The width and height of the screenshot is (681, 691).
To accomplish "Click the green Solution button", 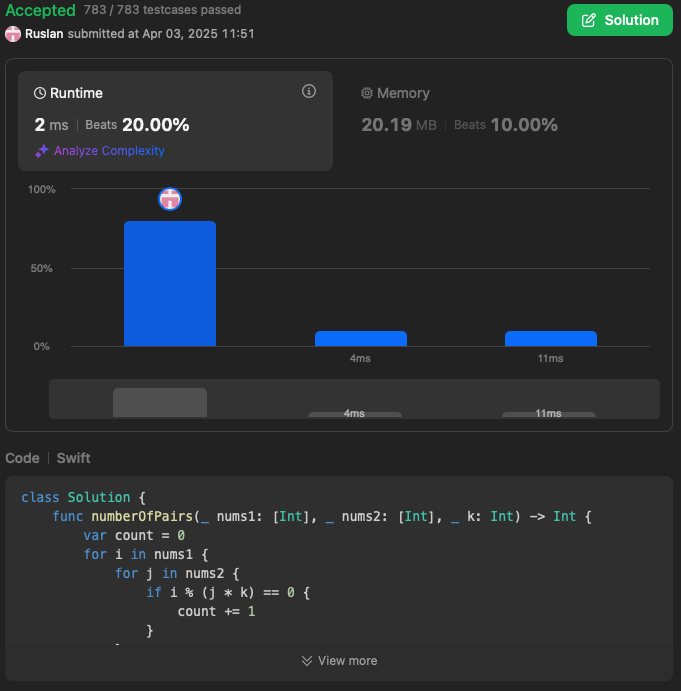I will pyautogui.click(x=619, y=20).
